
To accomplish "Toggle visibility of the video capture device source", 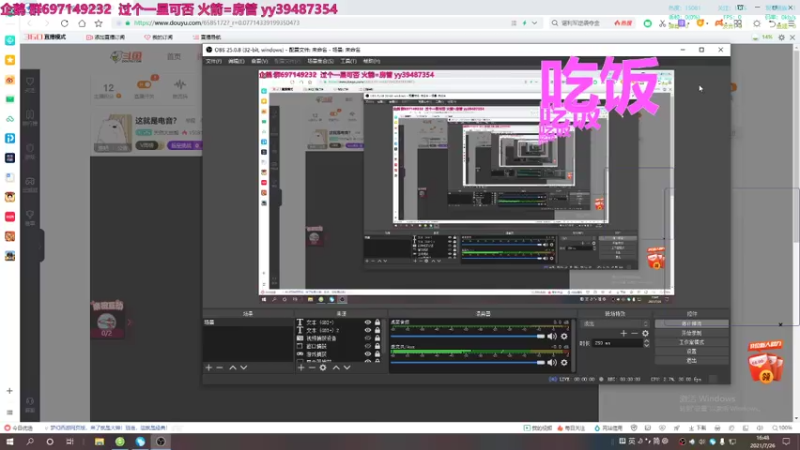I will tap(367, 338).
